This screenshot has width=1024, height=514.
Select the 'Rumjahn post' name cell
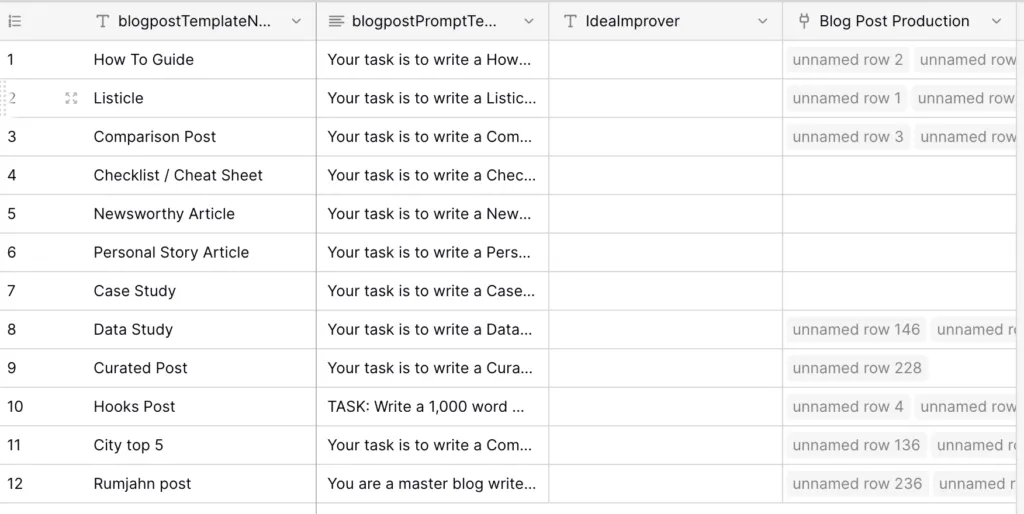(142, 484)
